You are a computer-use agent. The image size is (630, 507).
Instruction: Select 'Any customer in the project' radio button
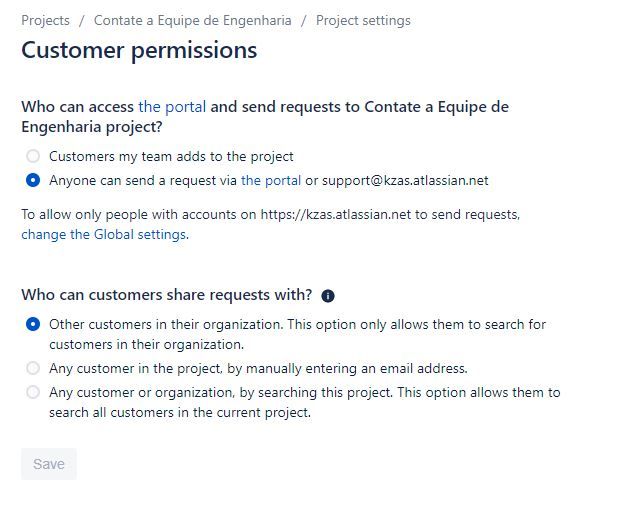pyautogui.click(x=33, y=368)
